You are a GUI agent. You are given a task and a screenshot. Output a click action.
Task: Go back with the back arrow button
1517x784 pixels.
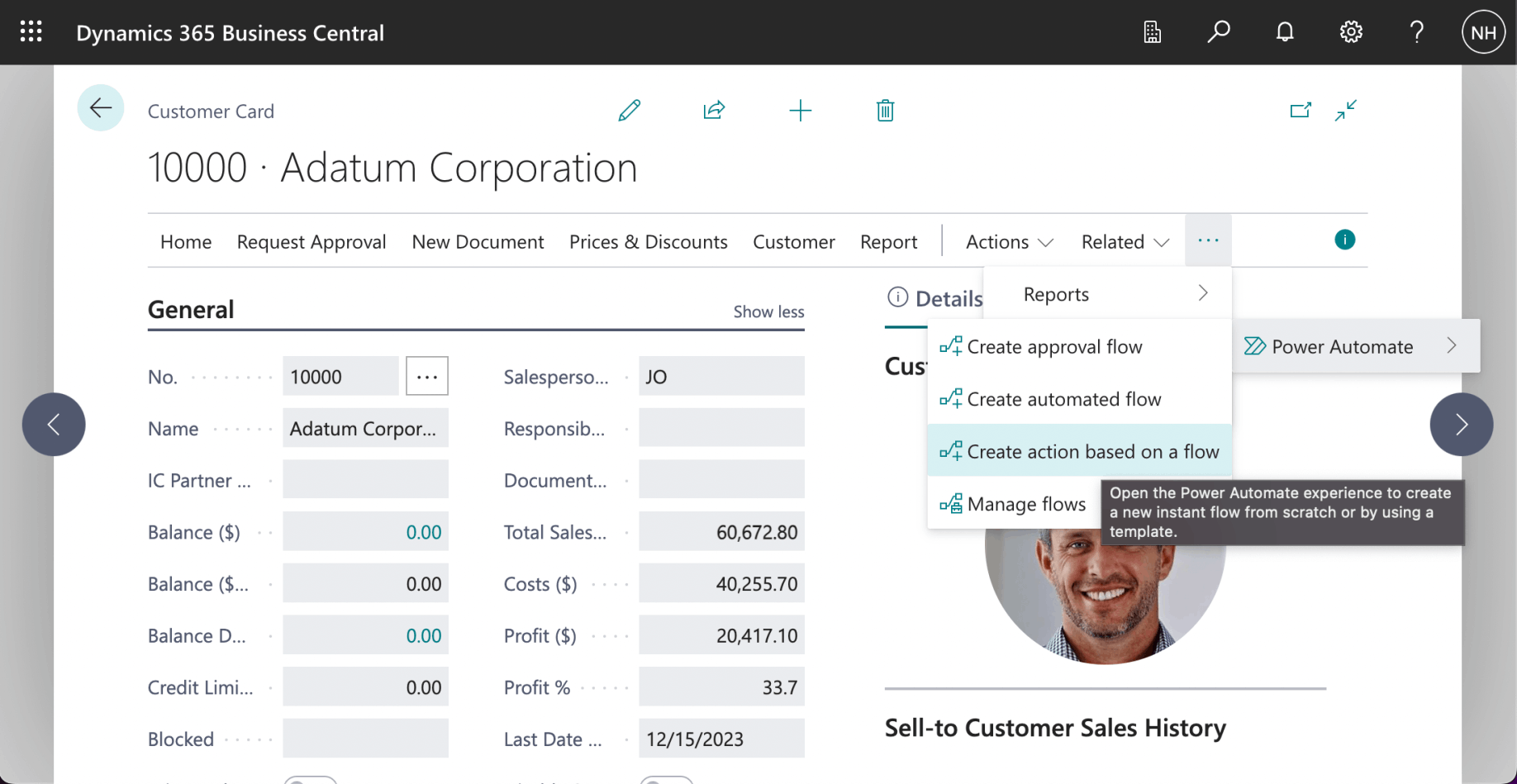101,108
